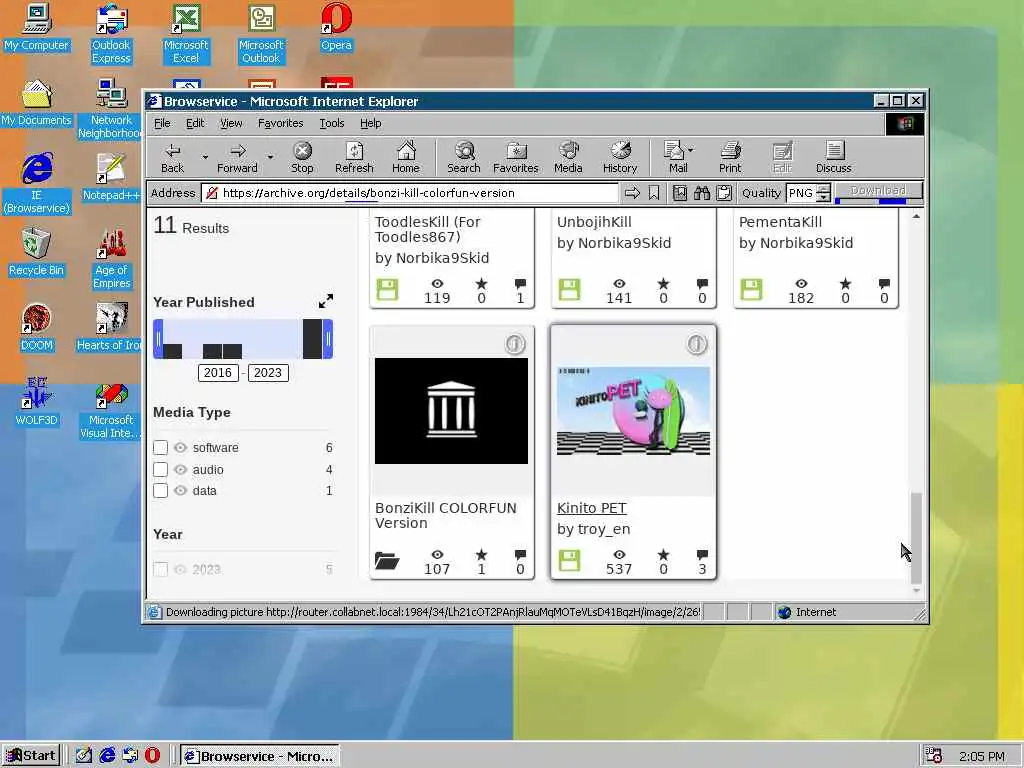This screenshot has height=768, width=1024.
Task: Click the Discuss toolbar button
Action: coord(833,157)
